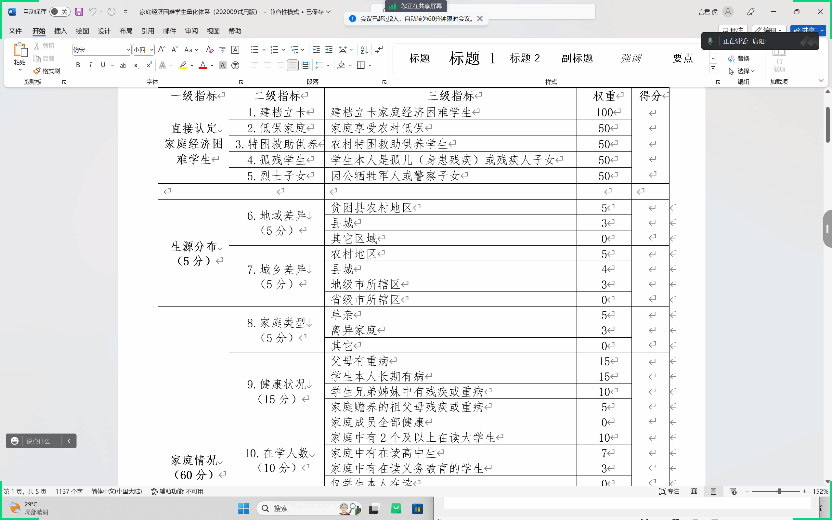The width and height of the screenshot is (832, 520).
Task: Toggle Italic formatting
Action: pyautogui.click(x=90, y=65)
